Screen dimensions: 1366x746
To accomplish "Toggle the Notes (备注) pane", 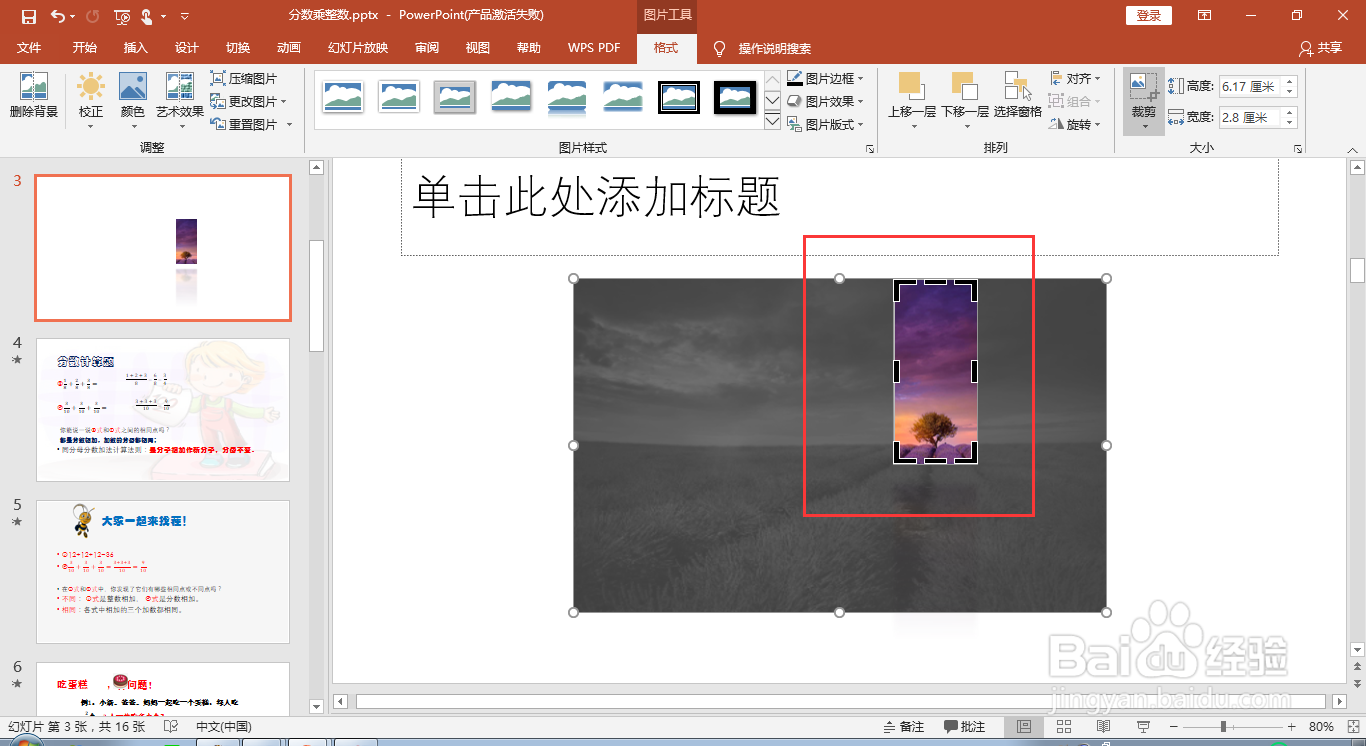I will tap(904, 727).
